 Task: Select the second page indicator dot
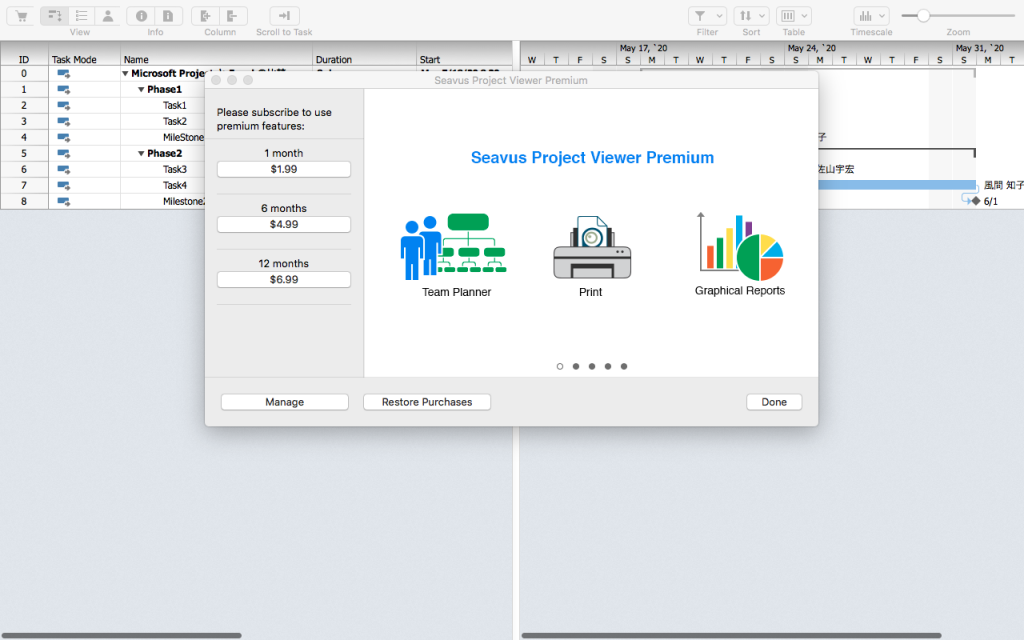point(576,366)
